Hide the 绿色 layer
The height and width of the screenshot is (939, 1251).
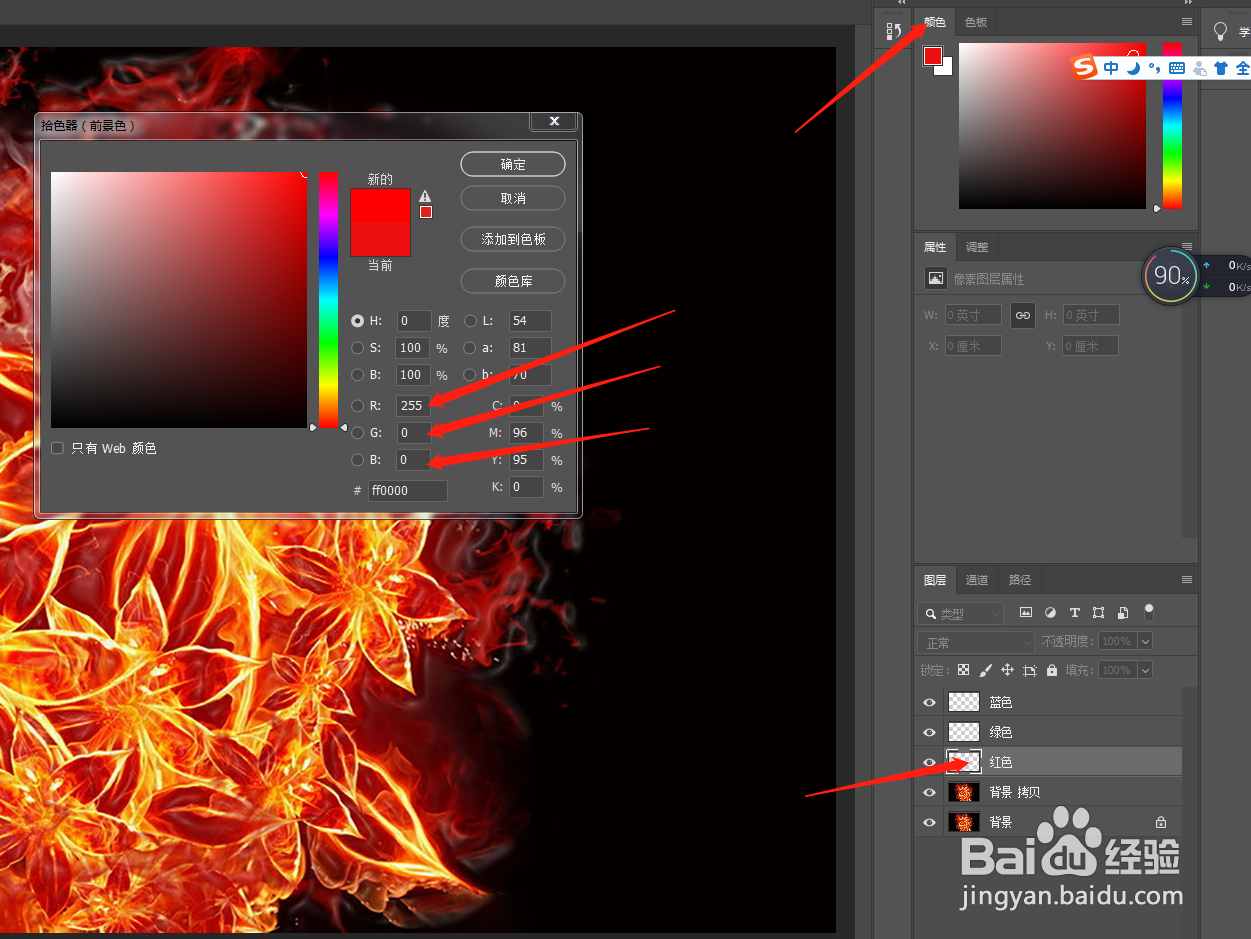(929, 733)
